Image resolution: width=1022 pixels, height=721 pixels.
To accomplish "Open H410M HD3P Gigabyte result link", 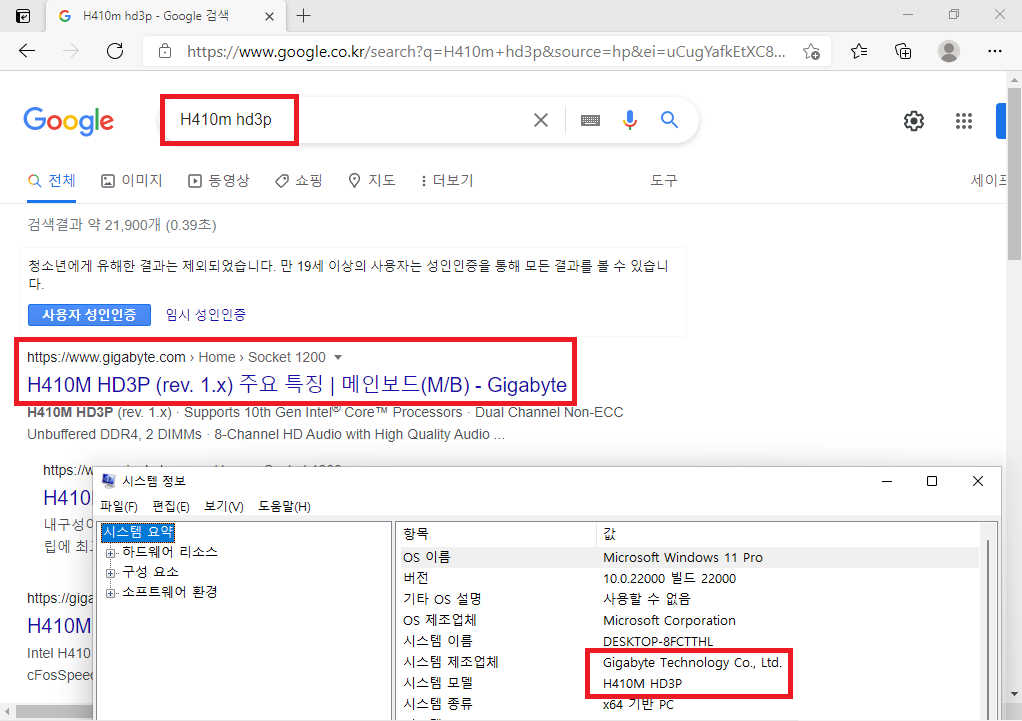I will click(x=297, y=385).
